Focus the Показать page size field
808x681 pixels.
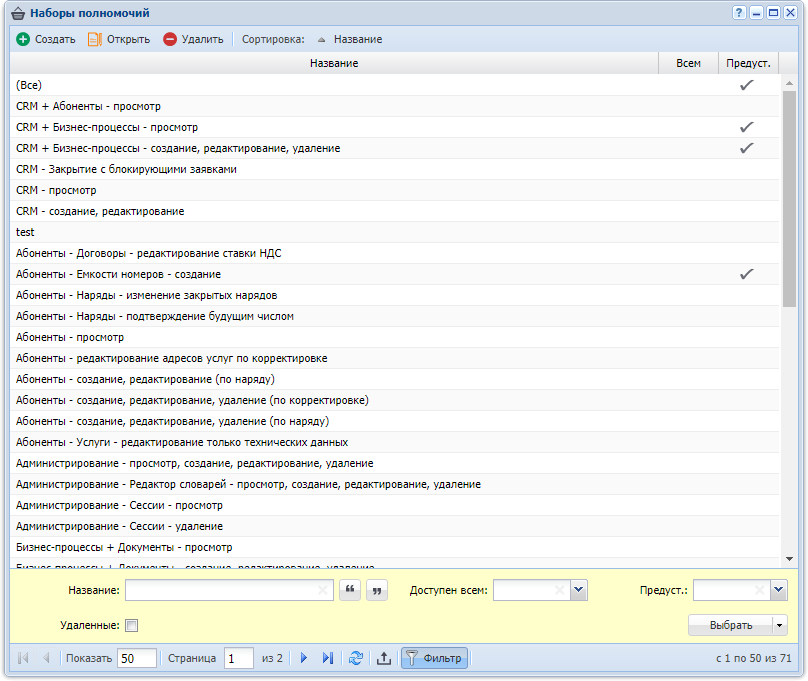point(137,658)
